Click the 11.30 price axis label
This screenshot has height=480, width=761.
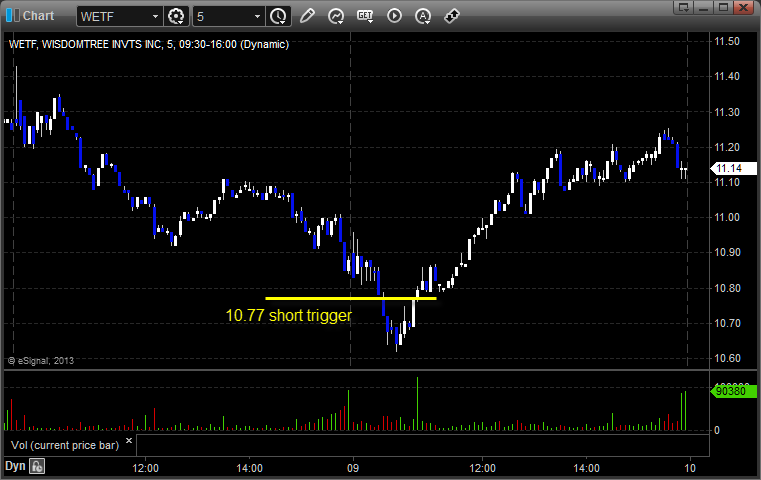point(727,112)
